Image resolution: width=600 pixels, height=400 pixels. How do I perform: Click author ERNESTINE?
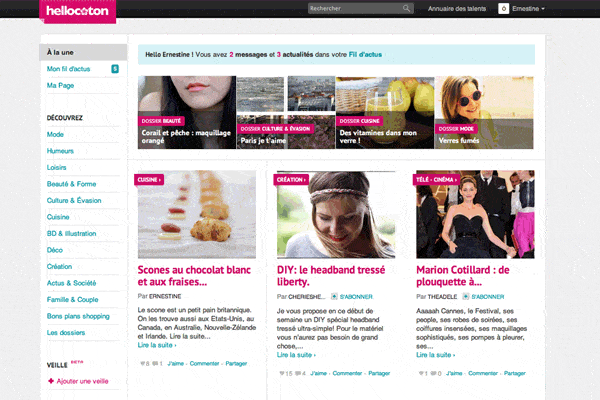coord(165,296)
